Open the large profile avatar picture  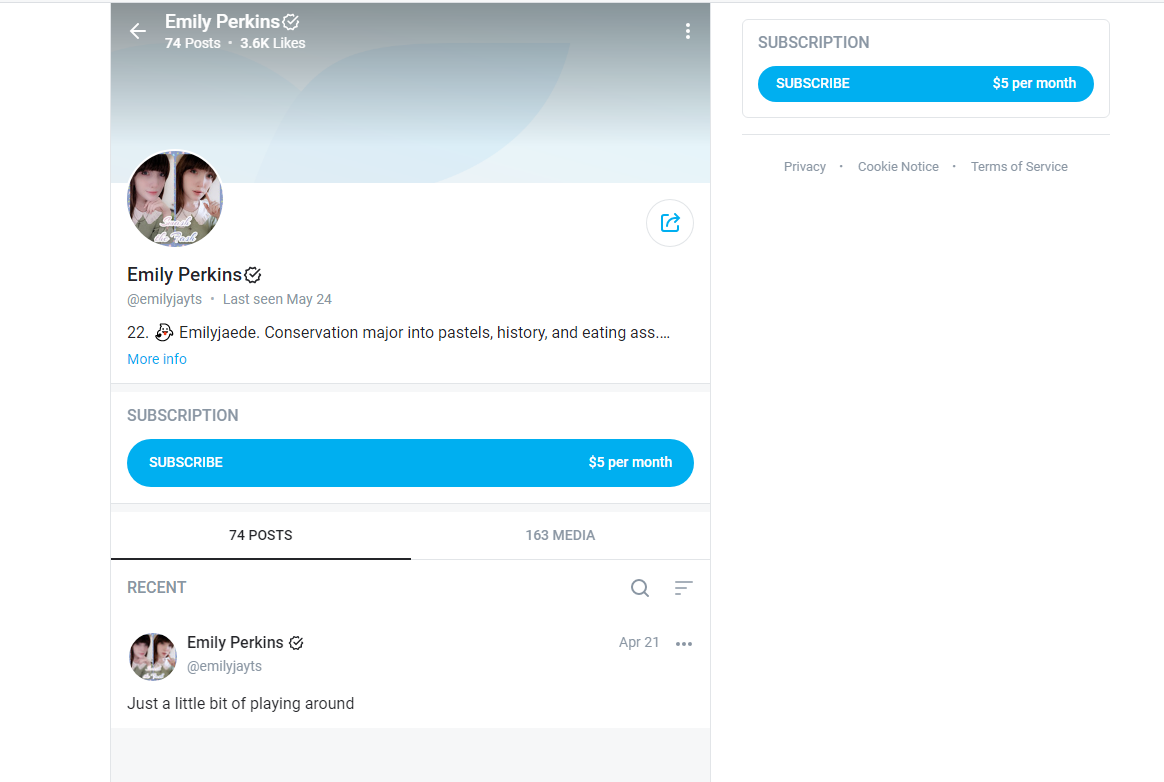[175, 199]
